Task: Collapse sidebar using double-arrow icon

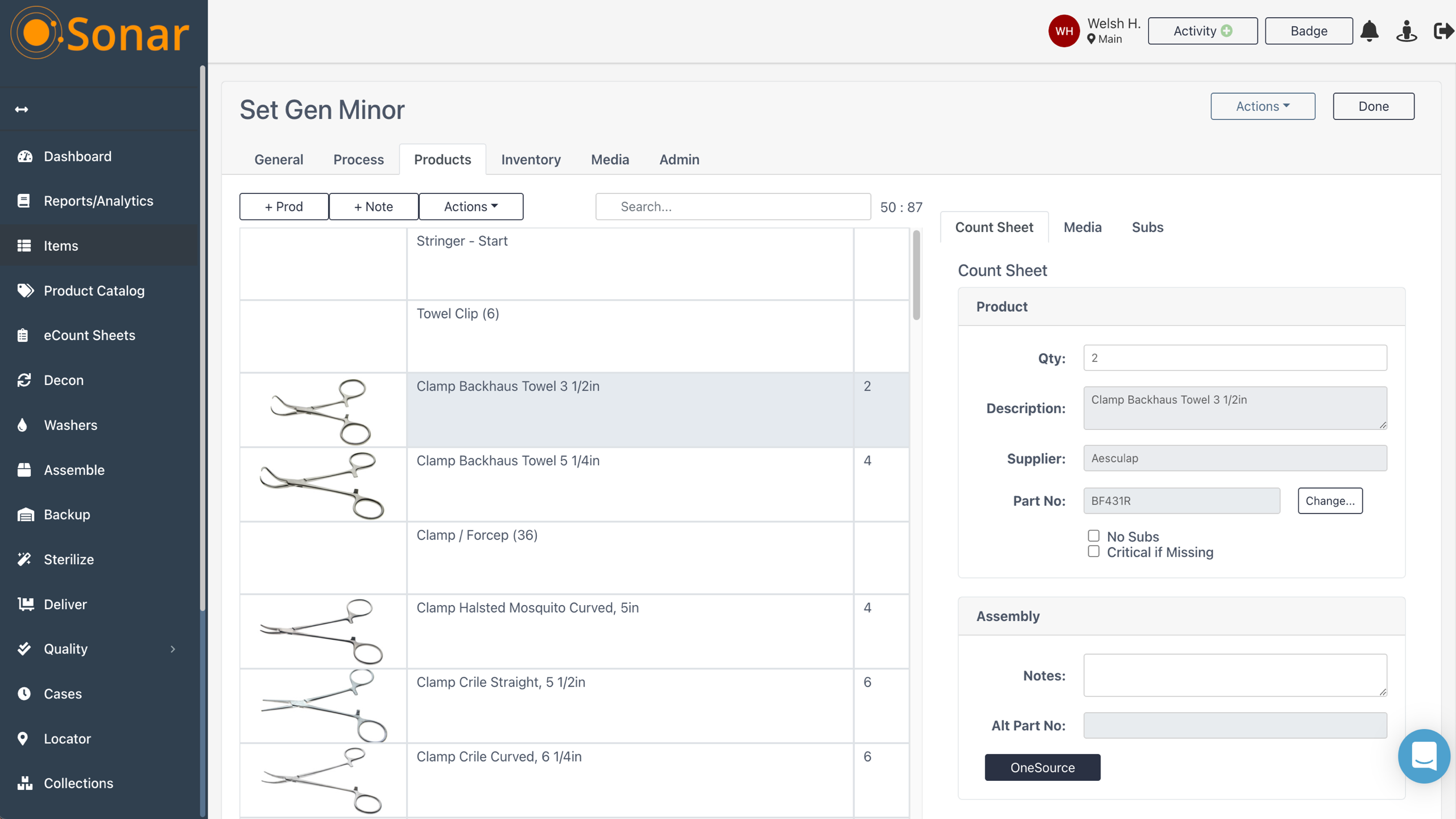Action: (22, 109)
